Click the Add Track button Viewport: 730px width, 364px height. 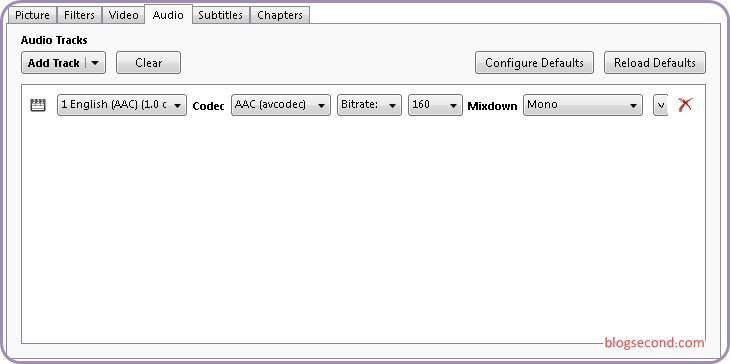tap(54, 63)
